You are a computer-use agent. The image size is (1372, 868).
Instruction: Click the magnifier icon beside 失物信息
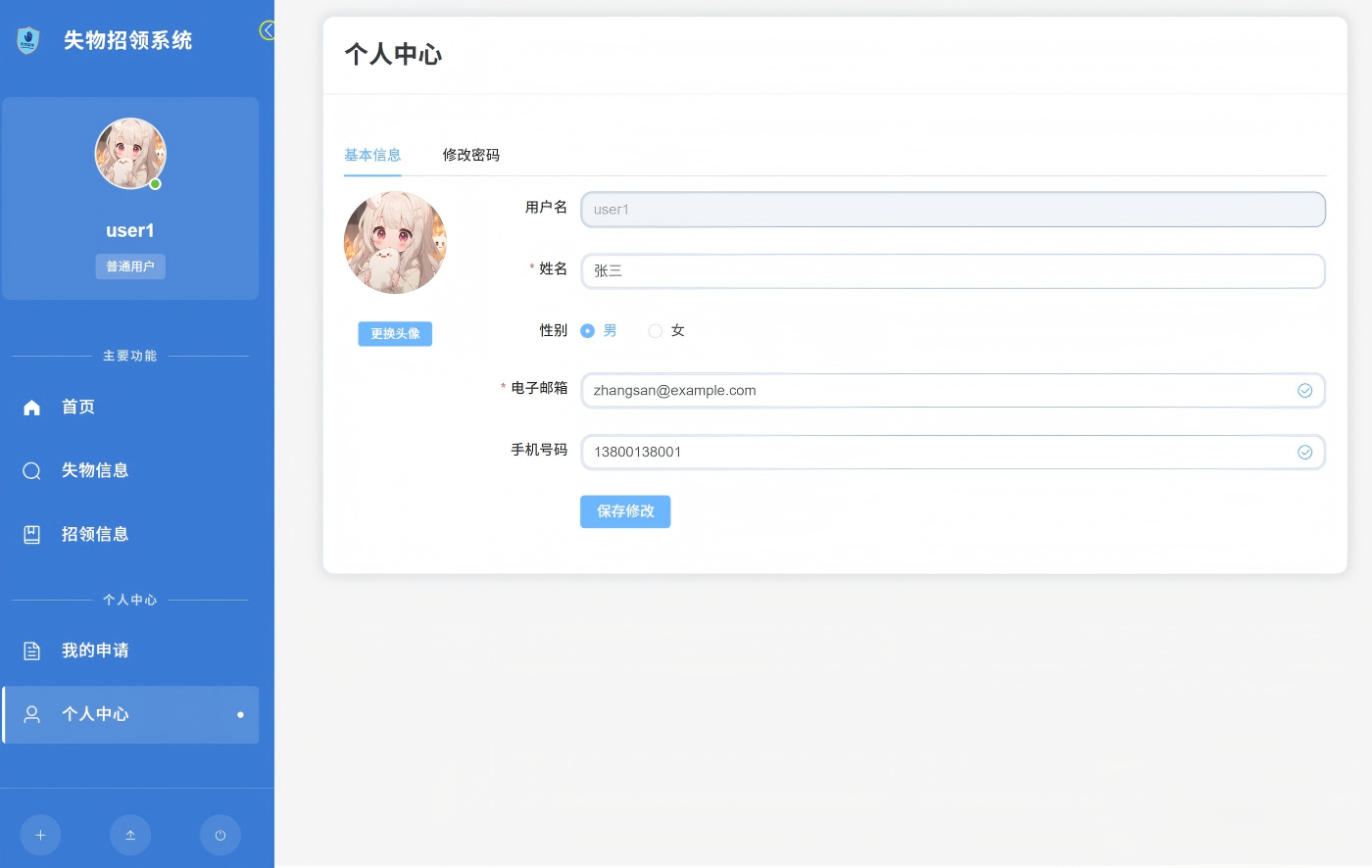pyautogui.click(x=31, y=471)
